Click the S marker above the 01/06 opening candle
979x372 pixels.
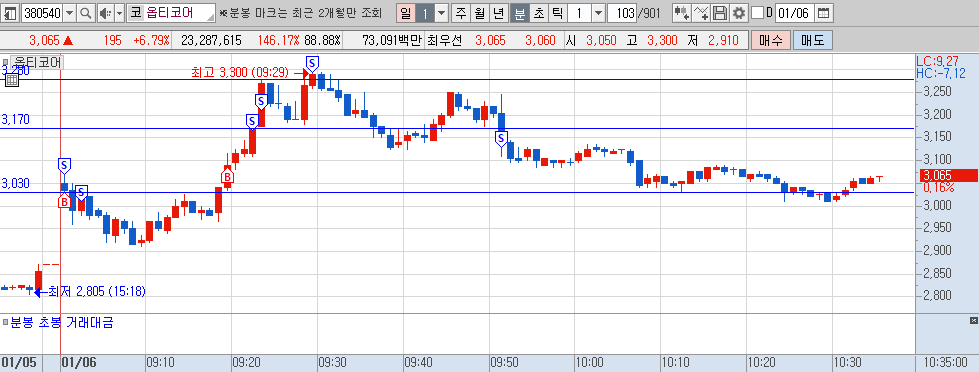(65, 166)
